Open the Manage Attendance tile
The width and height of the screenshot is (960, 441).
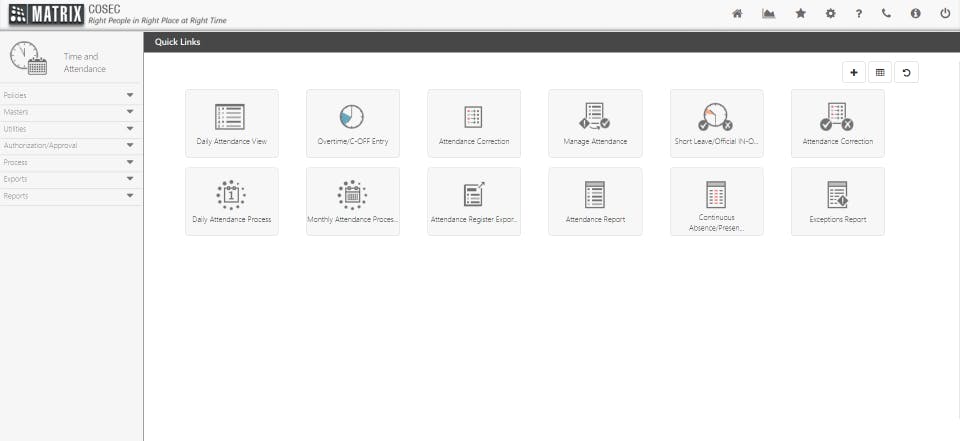click(x=595, y=124)
